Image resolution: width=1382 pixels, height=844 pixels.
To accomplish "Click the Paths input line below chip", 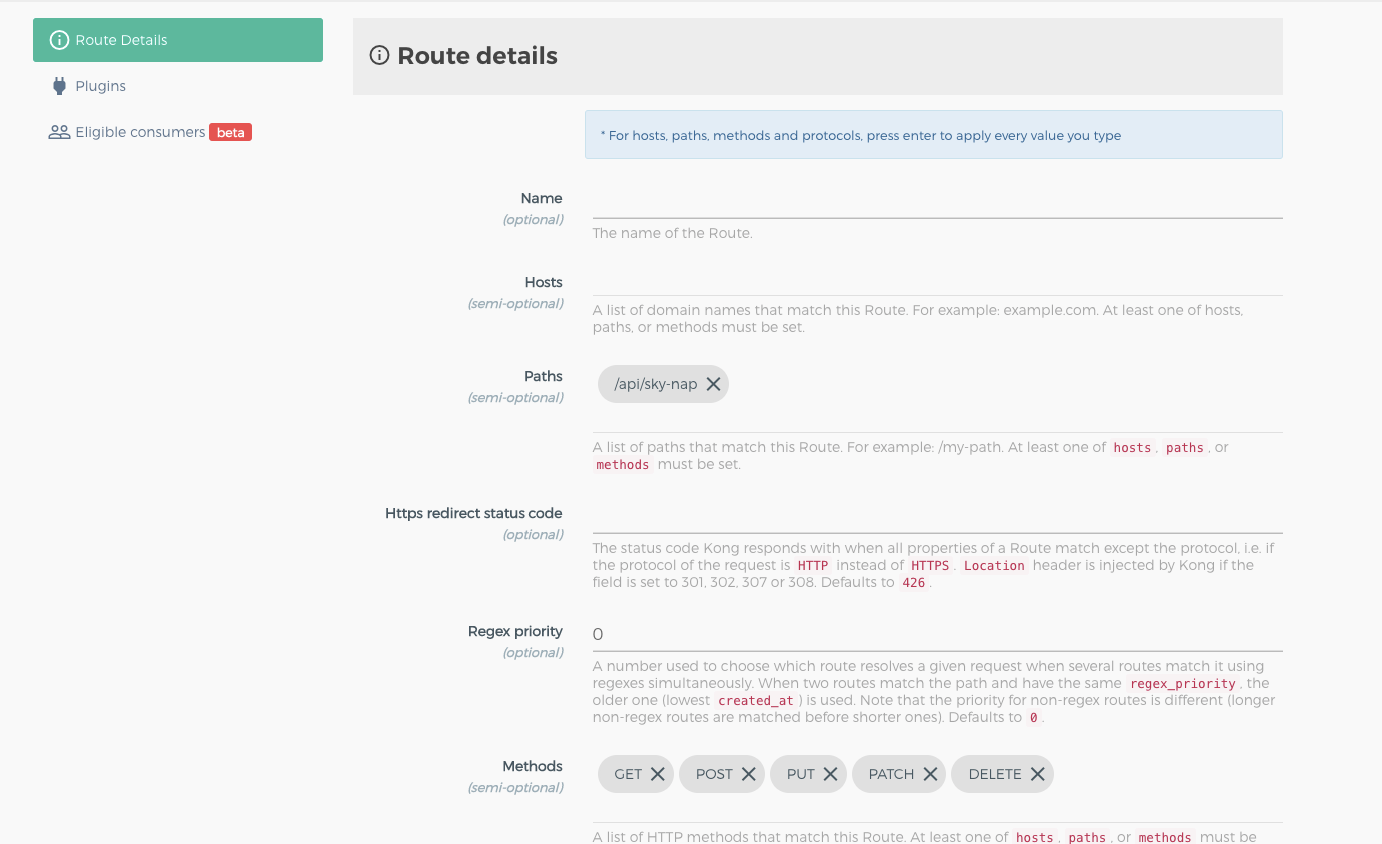I will (937, 421).
